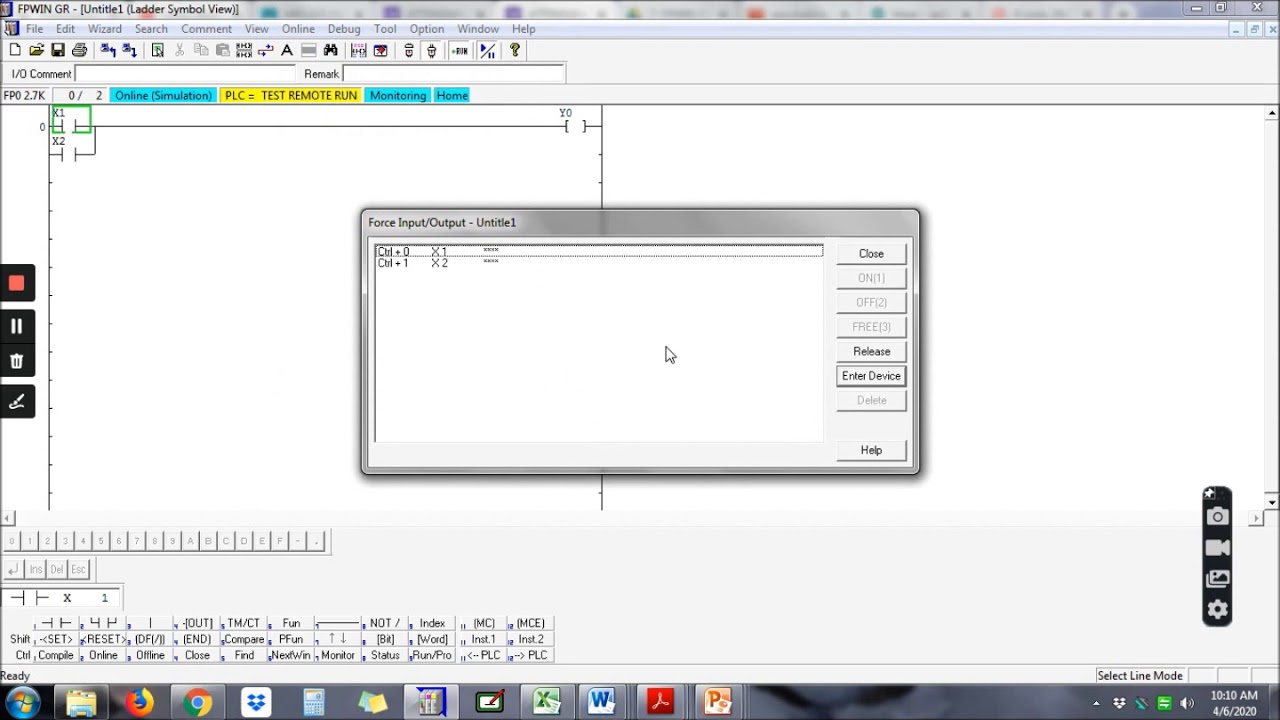Pause the recording with the pause icon
The width and height of the screenshot is (1280, 720).
coord(17,326)
